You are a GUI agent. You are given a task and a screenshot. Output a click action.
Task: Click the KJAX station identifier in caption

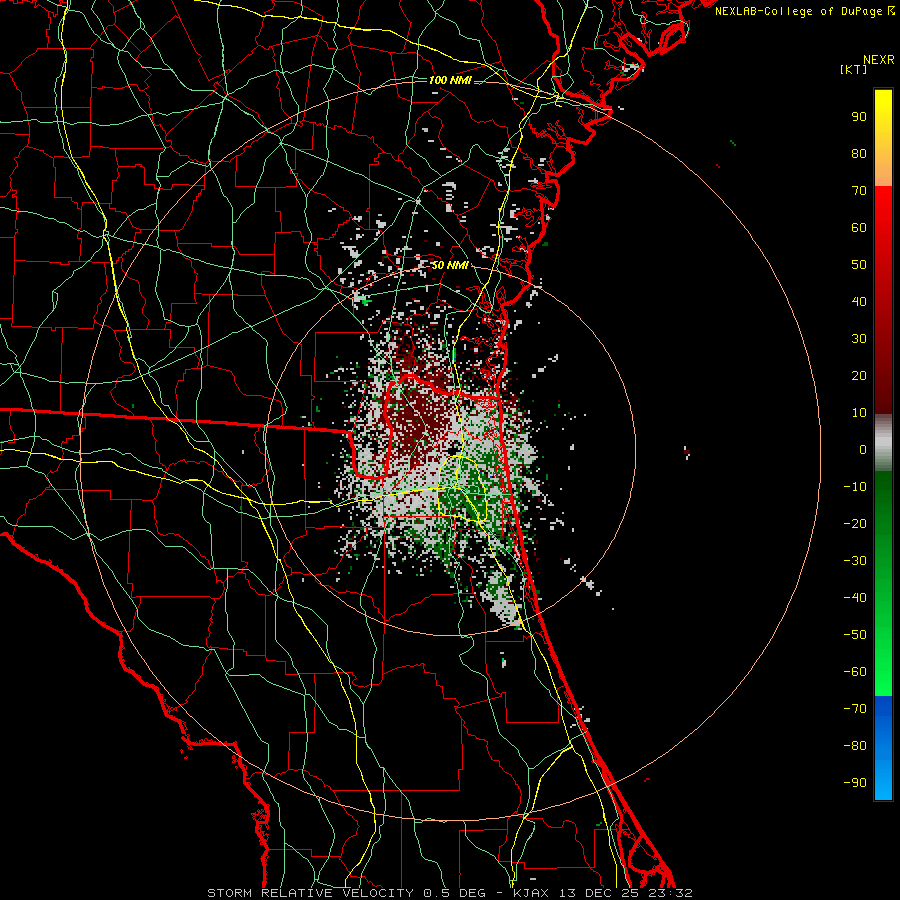tap(531, 893)
